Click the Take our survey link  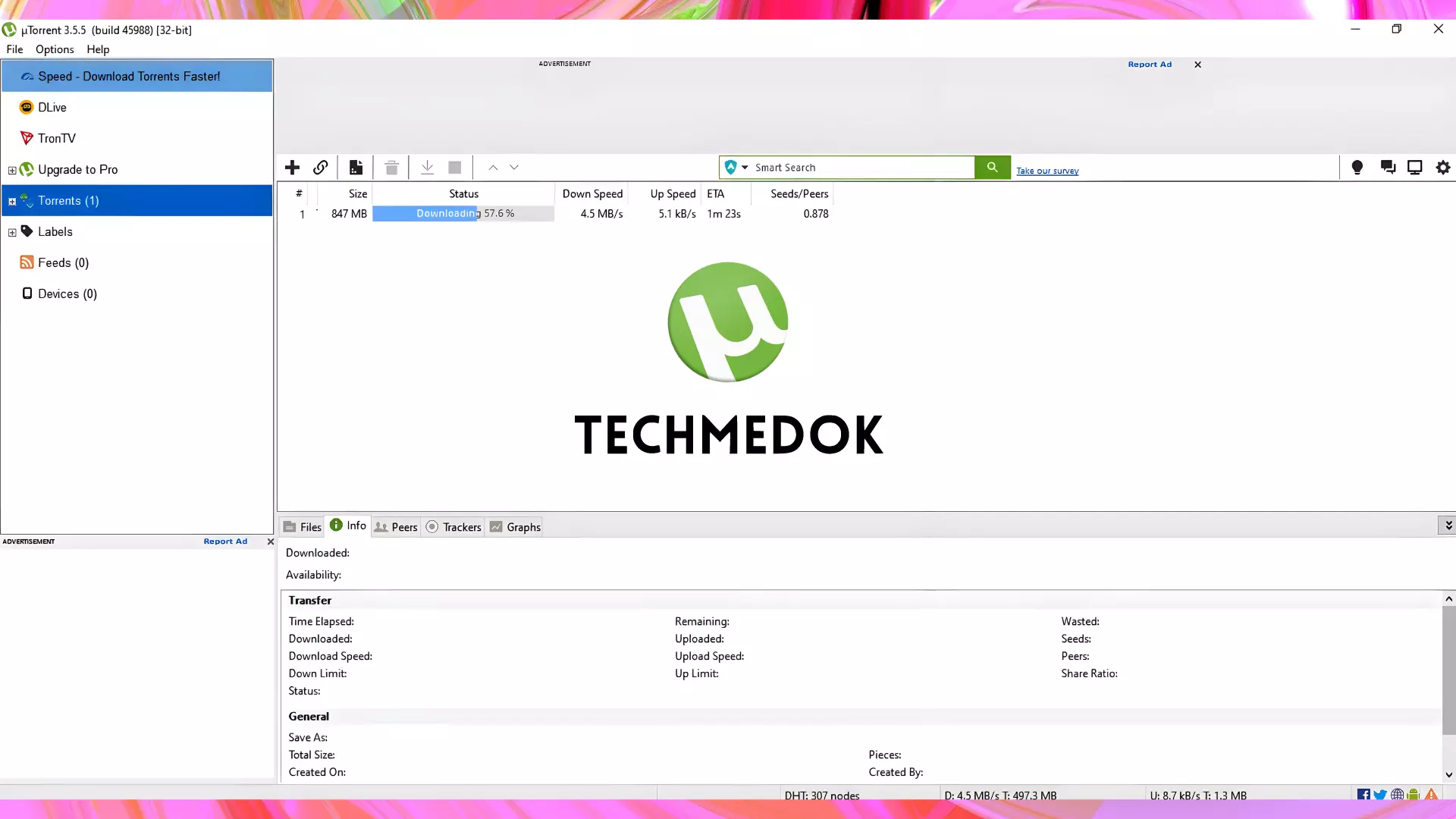(x=1047, y=171)
